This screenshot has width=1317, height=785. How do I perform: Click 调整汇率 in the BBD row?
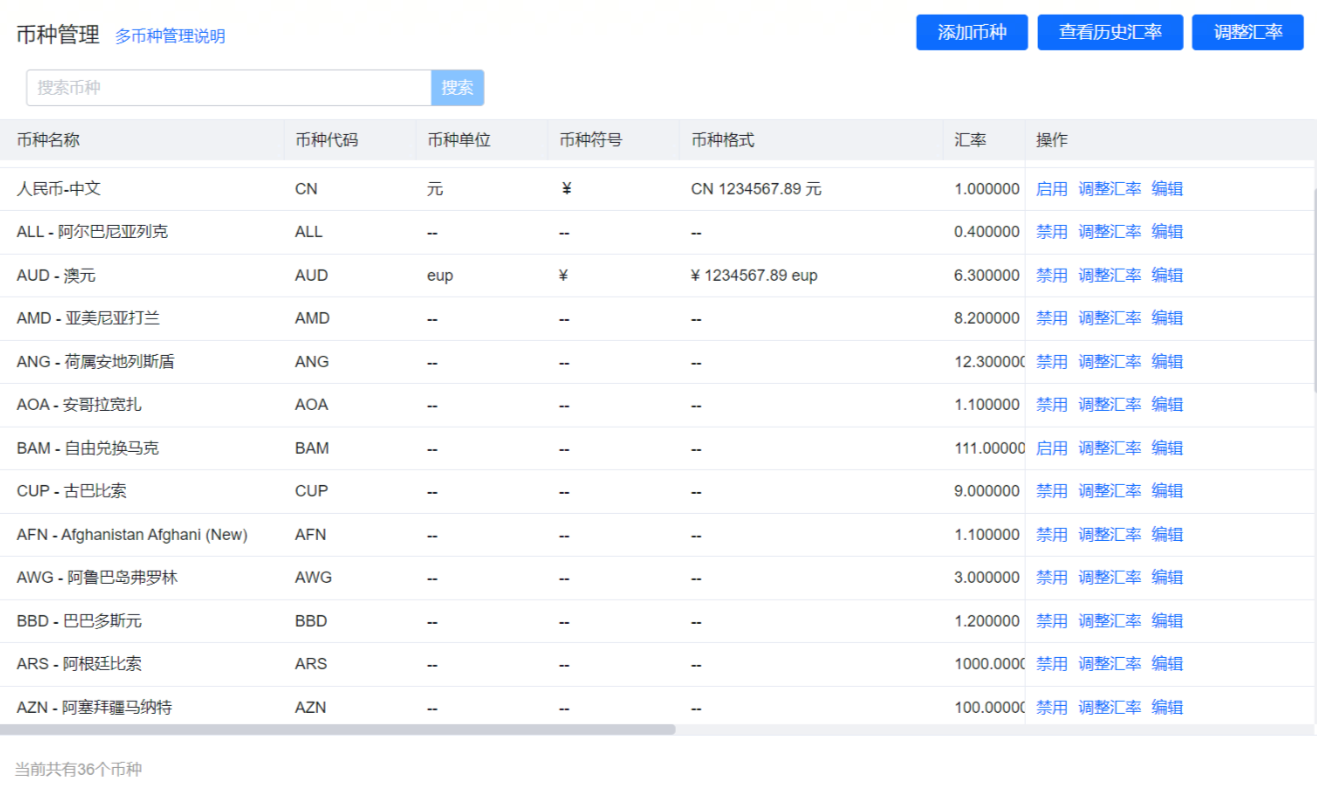(1110, 620)
